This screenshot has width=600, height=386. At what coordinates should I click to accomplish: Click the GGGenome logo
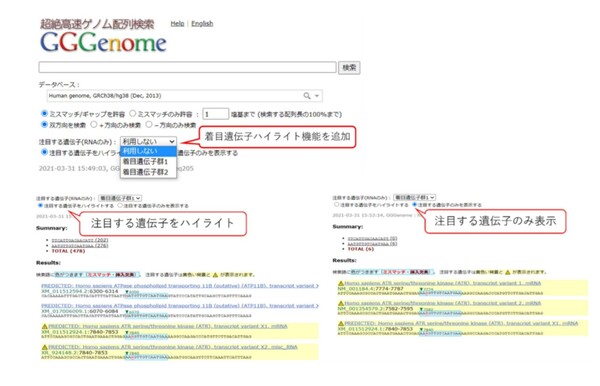tap(103, 42)
